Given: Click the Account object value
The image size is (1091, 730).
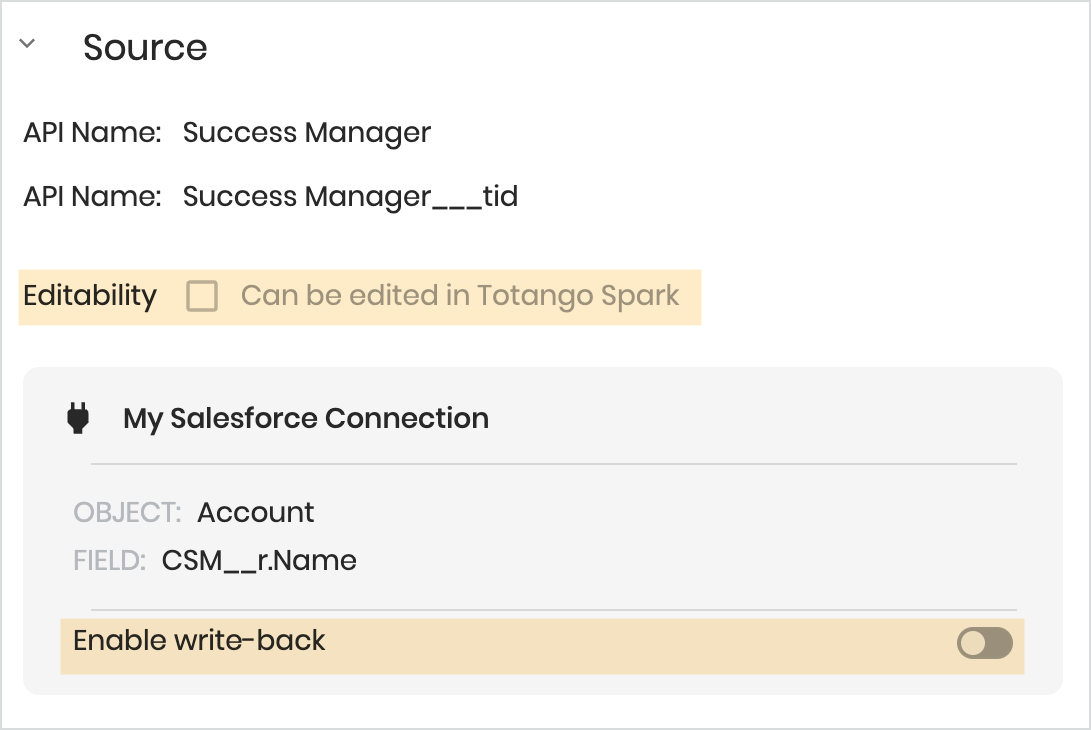Looking at the screenshot, I should click(x=255, y=512).
